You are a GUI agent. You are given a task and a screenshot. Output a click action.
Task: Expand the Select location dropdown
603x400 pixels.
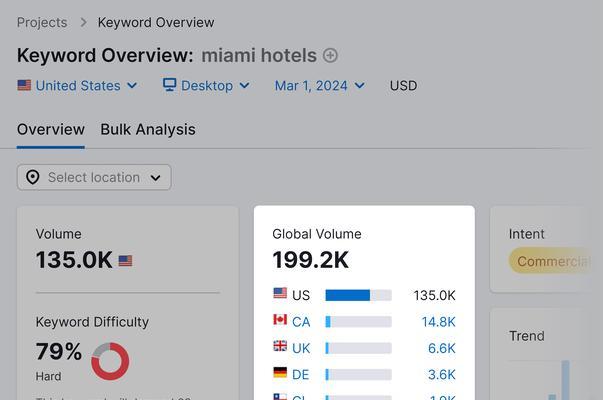click(94, 177)
